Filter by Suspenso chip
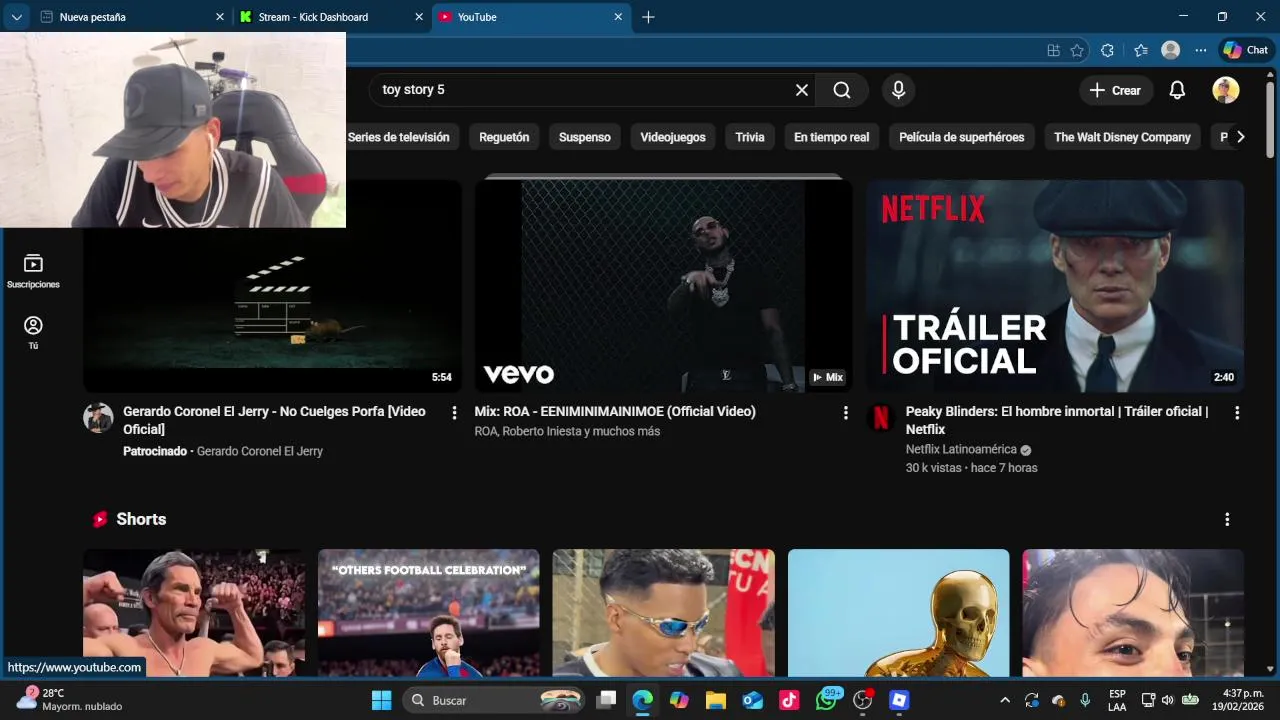The height and width of the screenshot is (720, 1280). pyautogui.click(x=585, y=137)
